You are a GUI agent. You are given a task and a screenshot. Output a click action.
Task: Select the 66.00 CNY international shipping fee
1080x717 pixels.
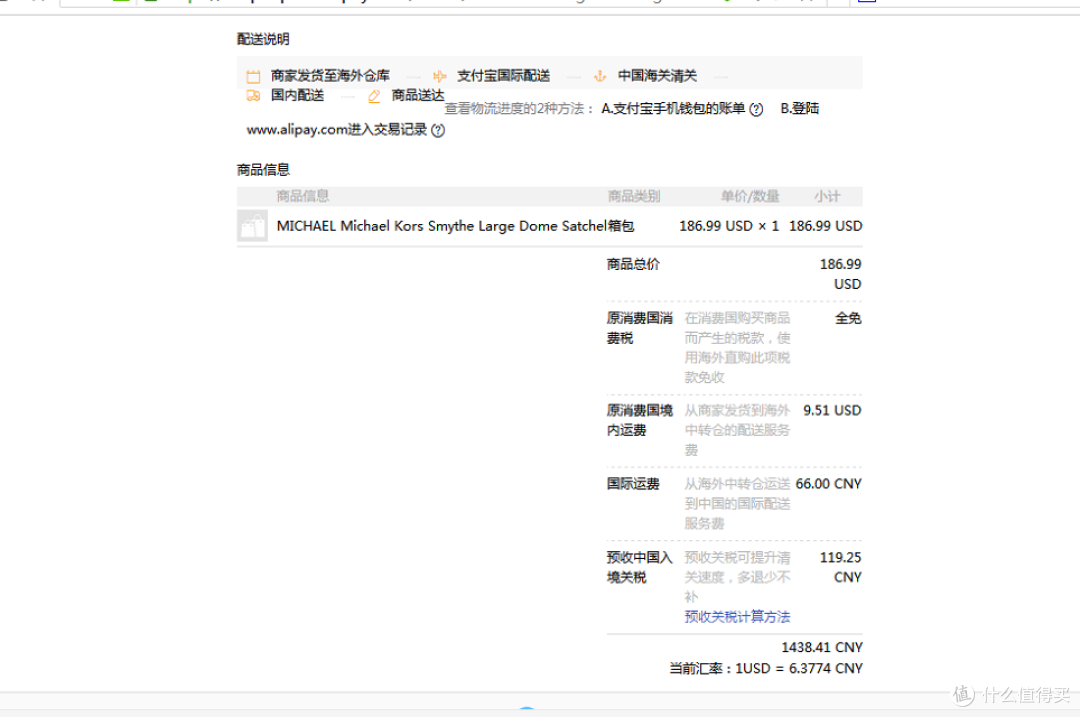tap(829, 484)
